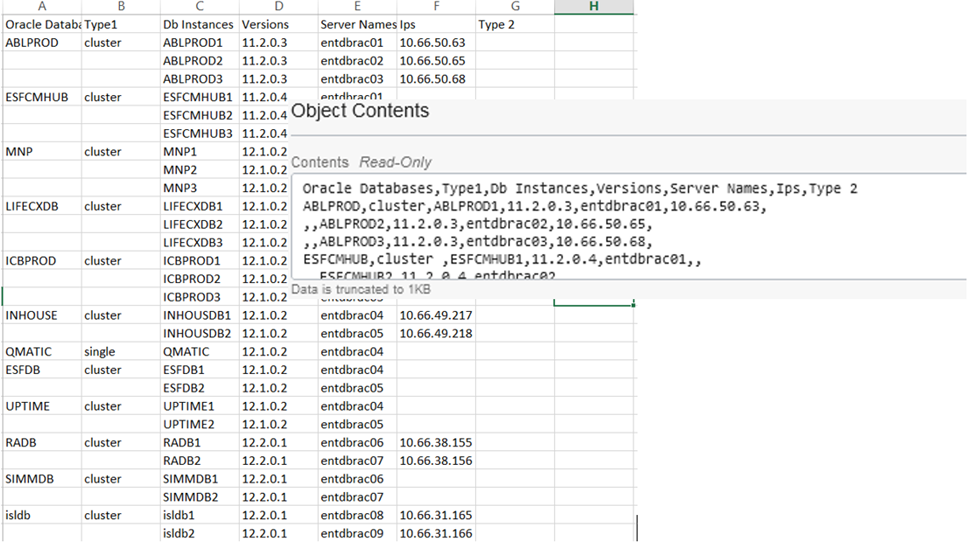Image resolution: width=975 pixels, height=543 pixels.
Task: Select column A header
Action: coord(42,6)
